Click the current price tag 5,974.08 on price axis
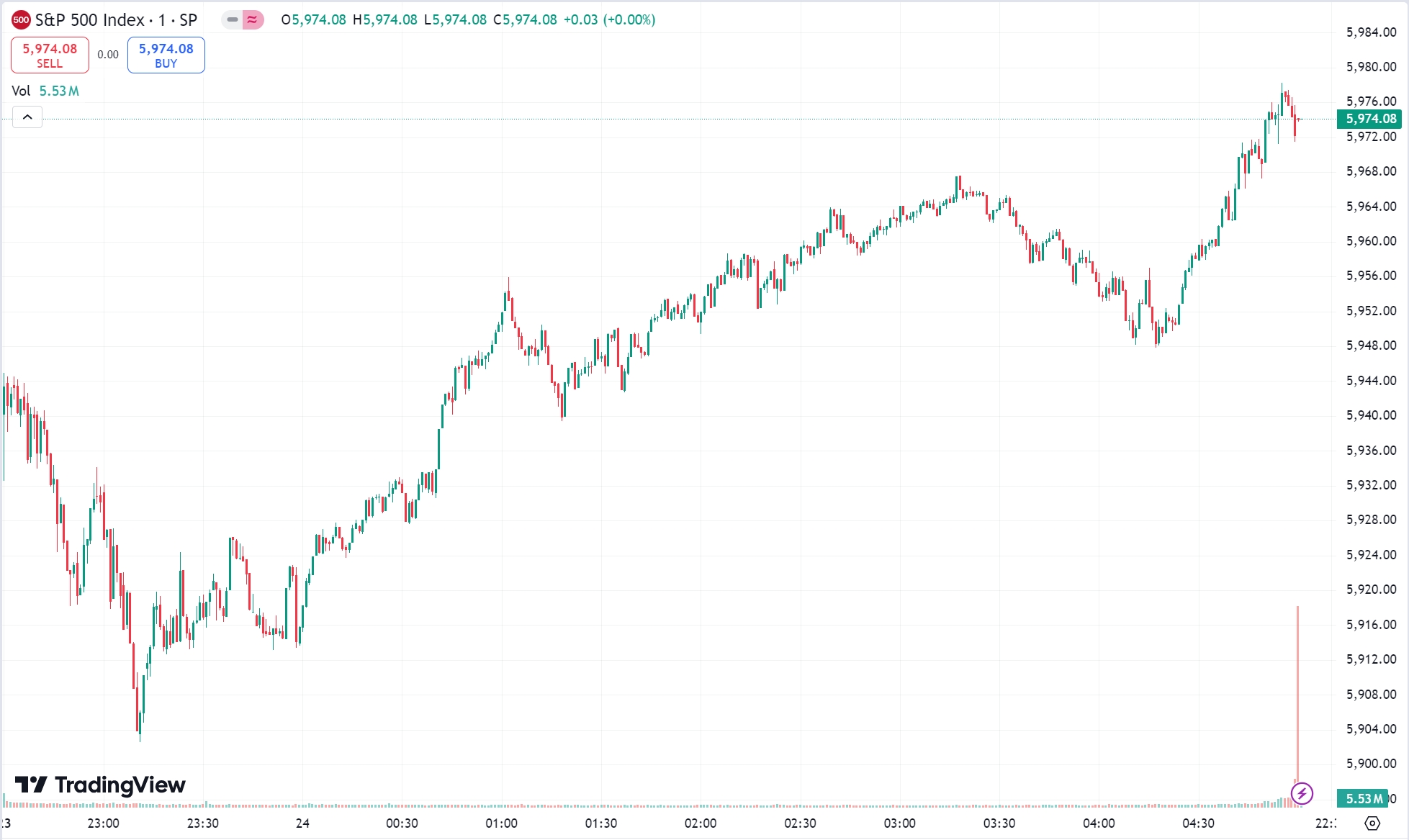This screenshot has height=840, width=1409. coord(1369,119)
